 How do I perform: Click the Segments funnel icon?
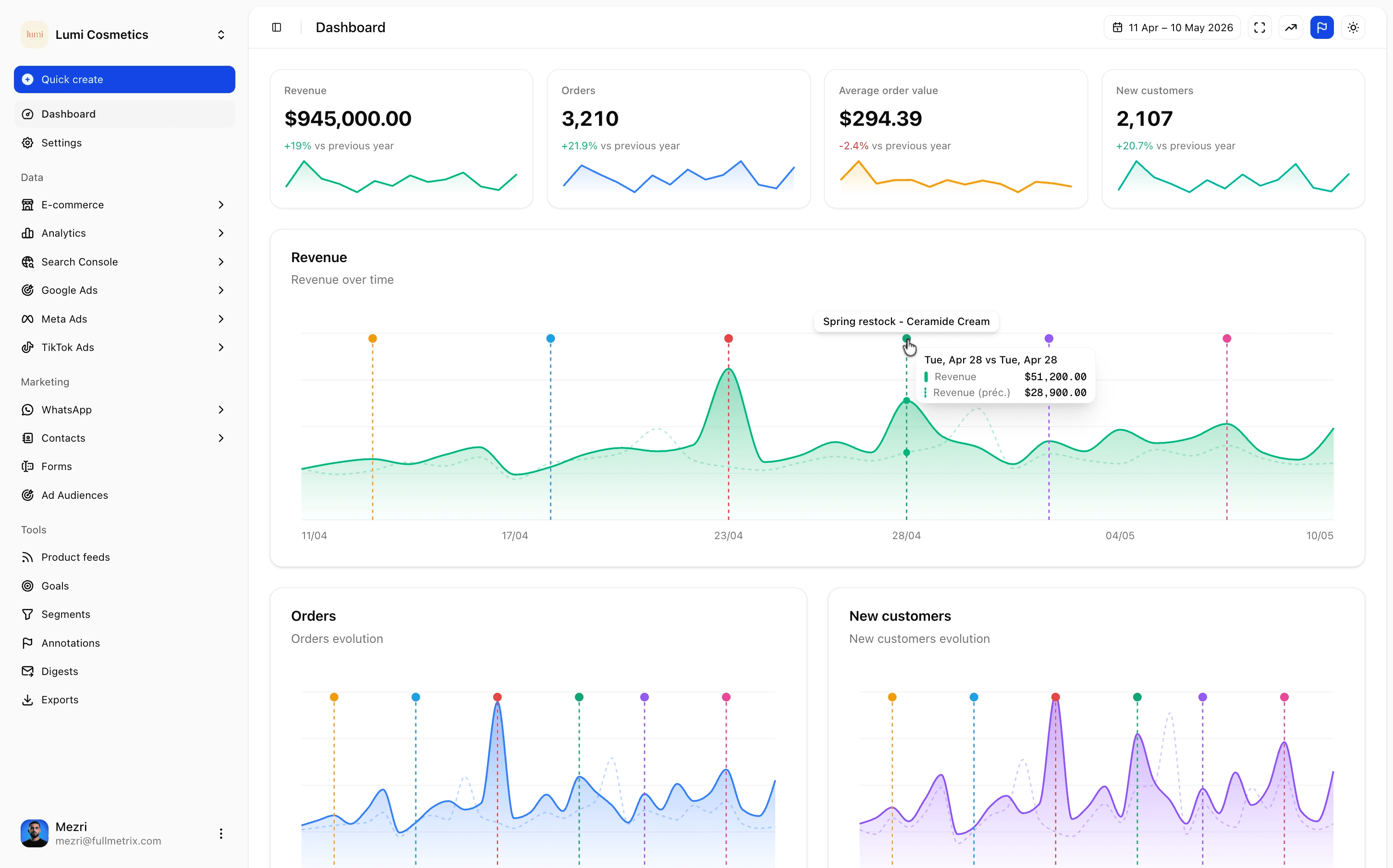point(27,614)
